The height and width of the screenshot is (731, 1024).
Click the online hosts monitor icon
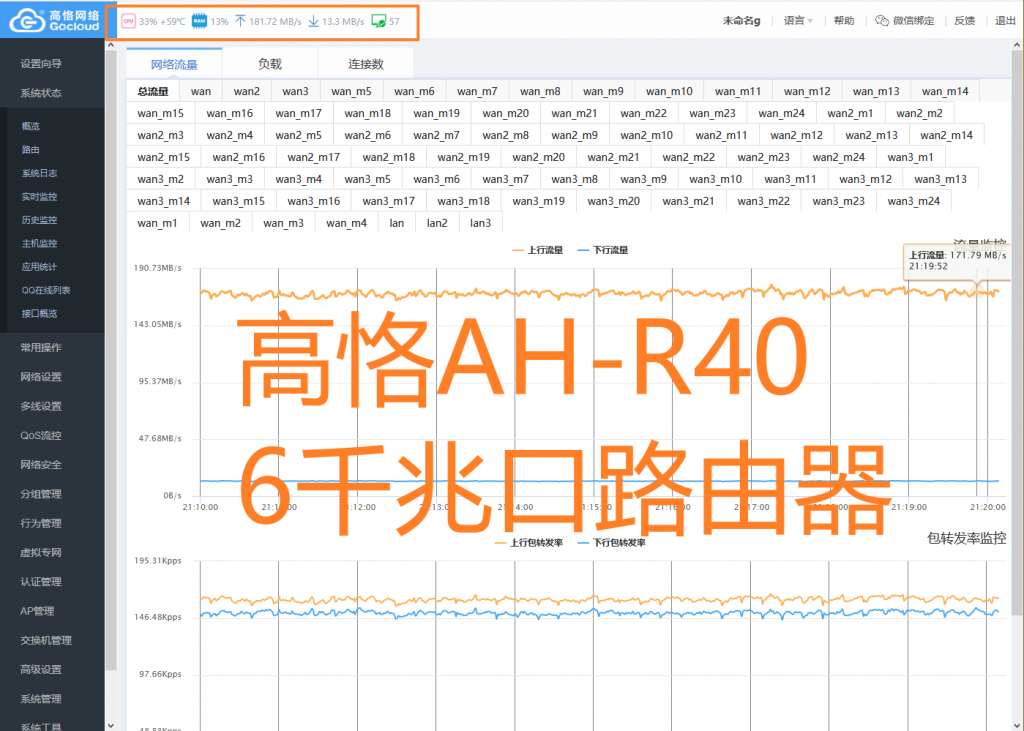(379, 21)
